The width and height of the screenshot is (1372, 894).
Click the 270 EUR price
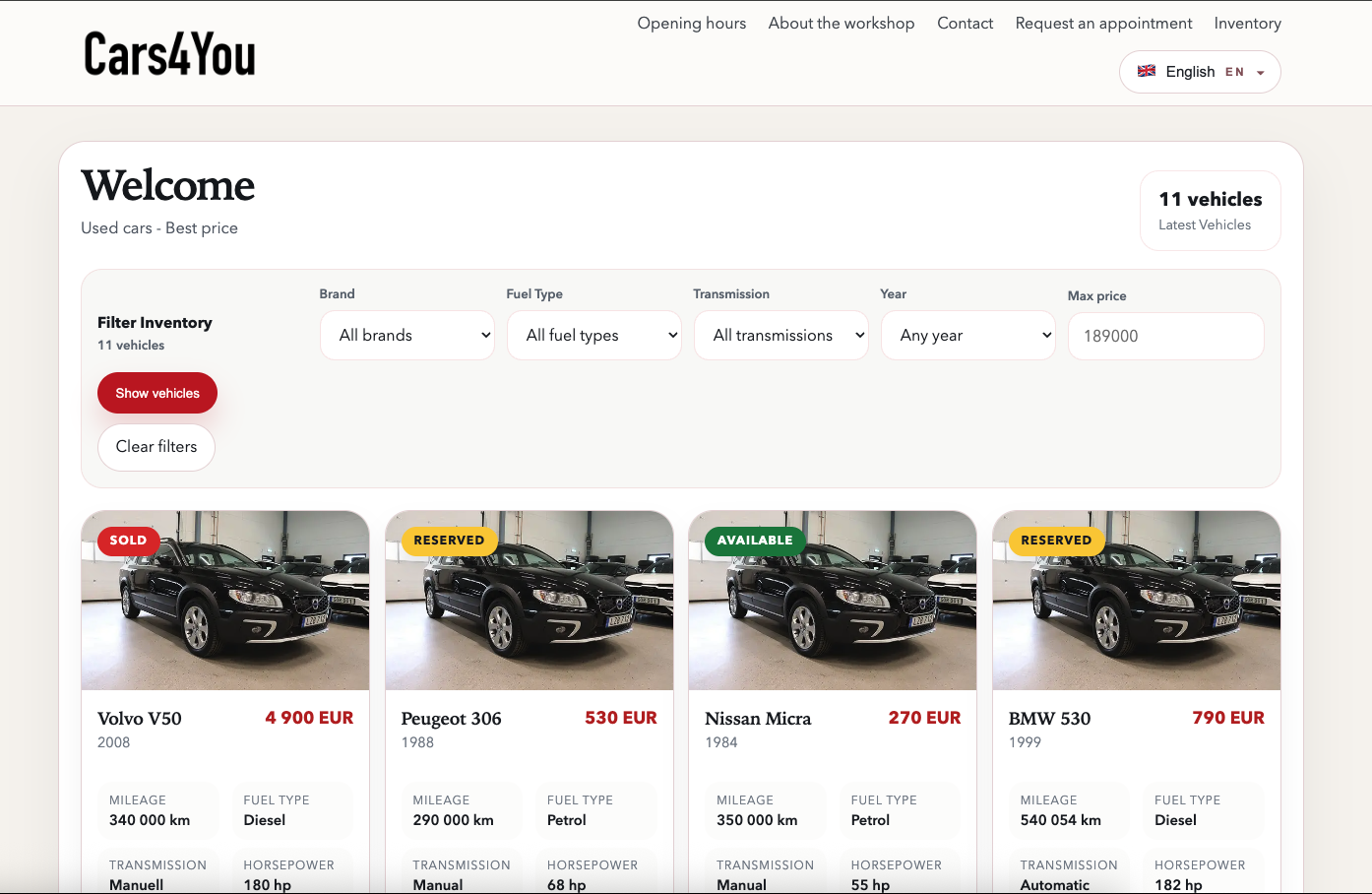pos(925,718)
